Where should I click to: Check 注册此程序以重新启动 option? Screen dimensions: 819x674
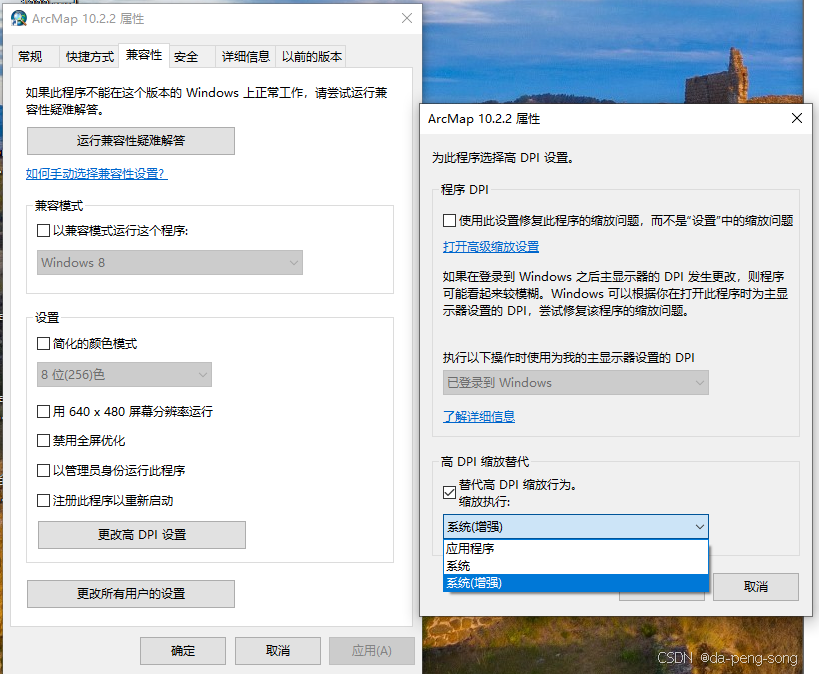tap(43, 501)
